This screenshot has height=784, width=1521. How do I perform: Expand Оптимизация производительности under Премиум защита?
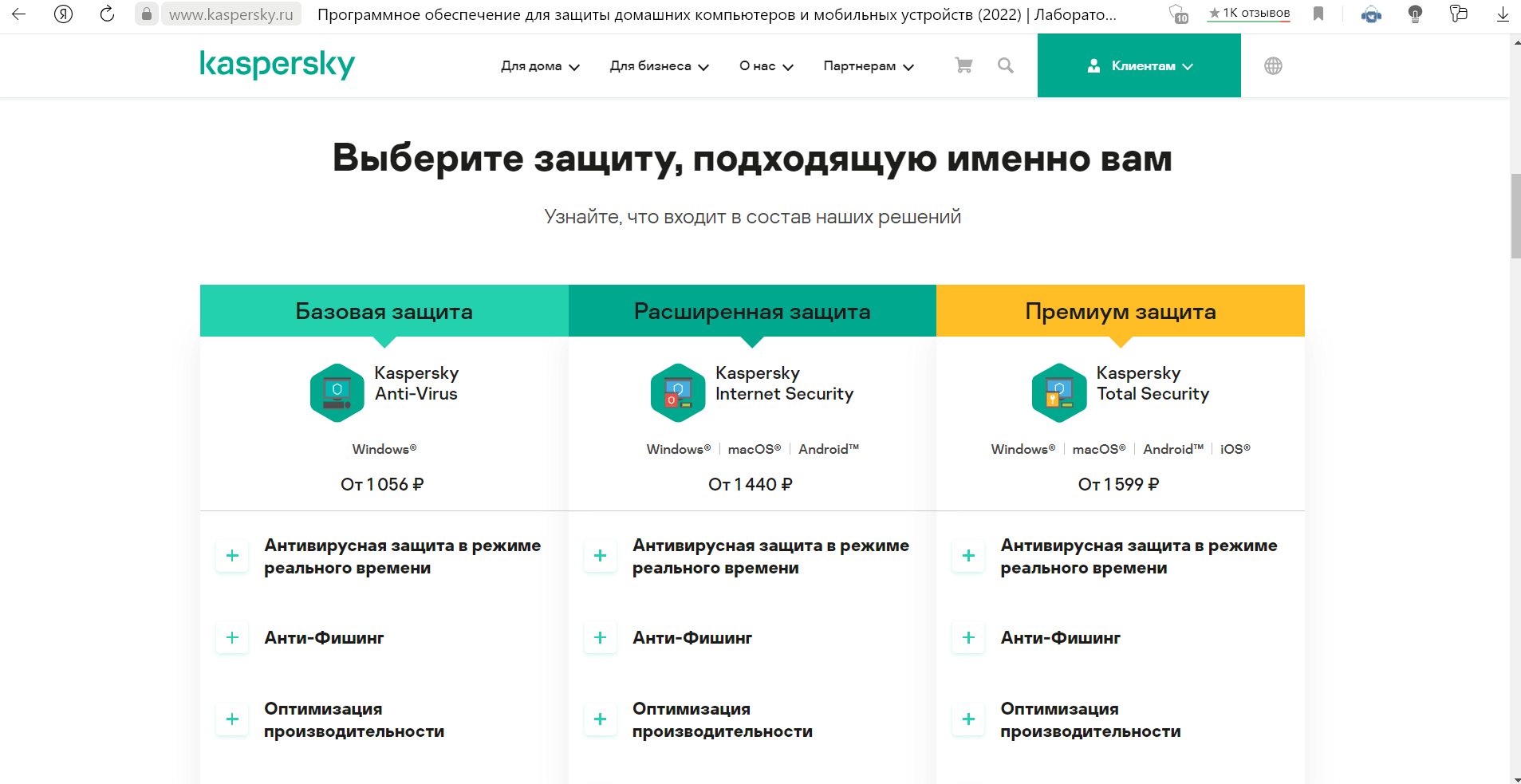coord(968,719)
